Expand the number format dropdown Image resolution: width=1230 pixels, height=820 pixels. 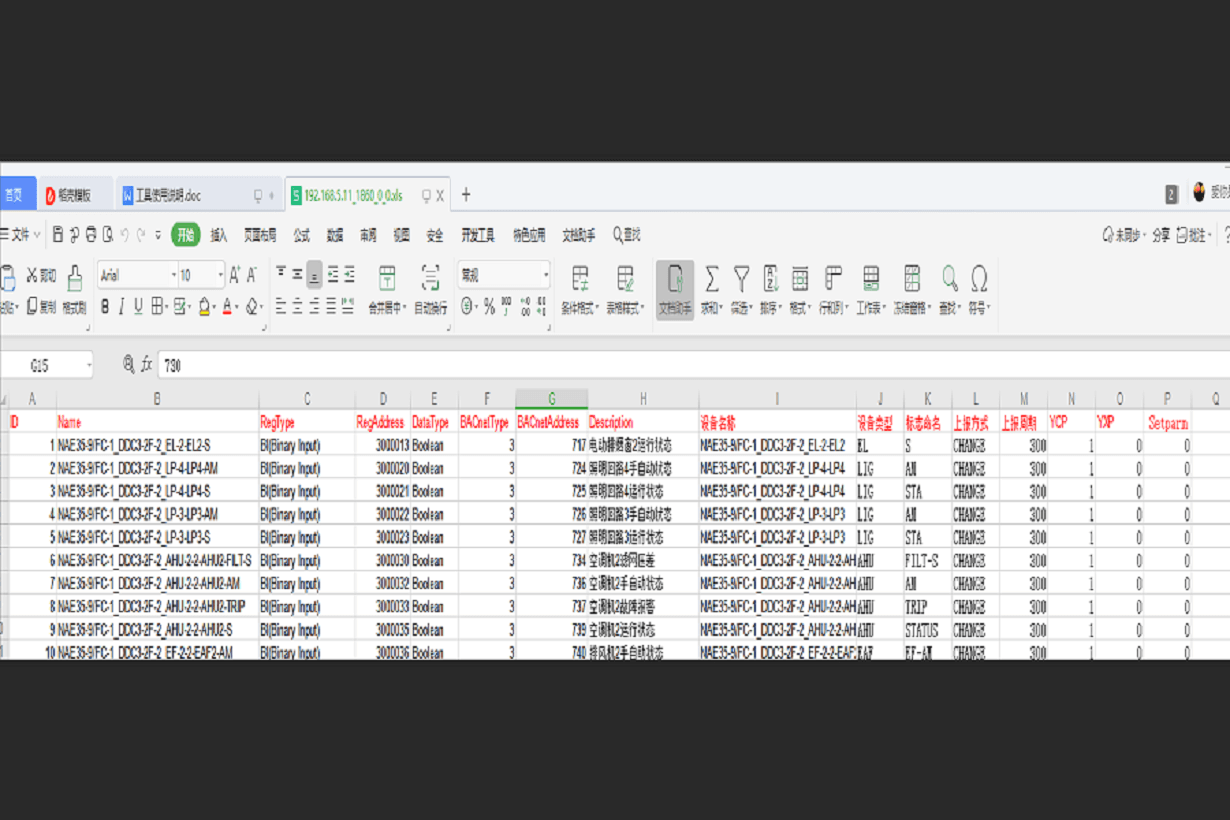[545, 275]
